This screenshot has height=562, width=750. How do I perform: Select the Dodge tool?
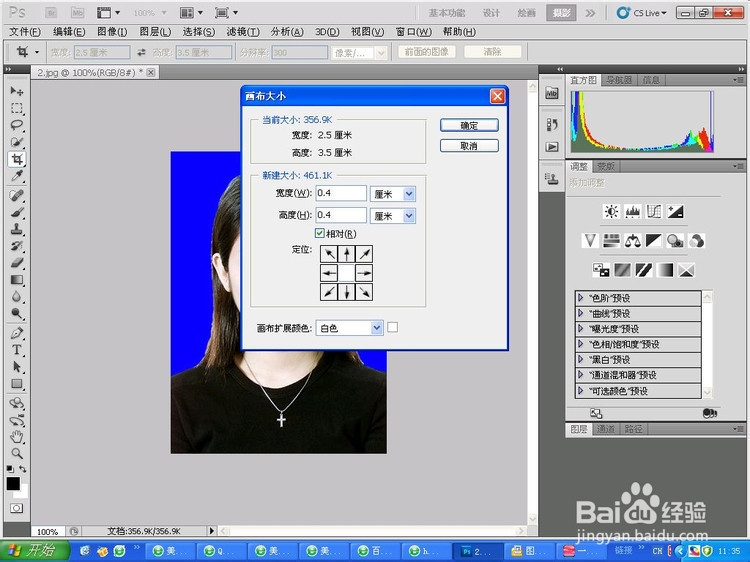(x=17, y=313)
